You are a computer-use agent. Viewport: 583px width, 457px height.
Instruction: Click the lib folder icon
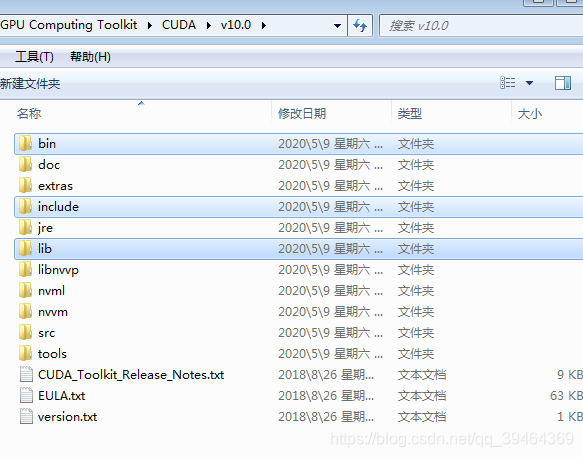25,248
